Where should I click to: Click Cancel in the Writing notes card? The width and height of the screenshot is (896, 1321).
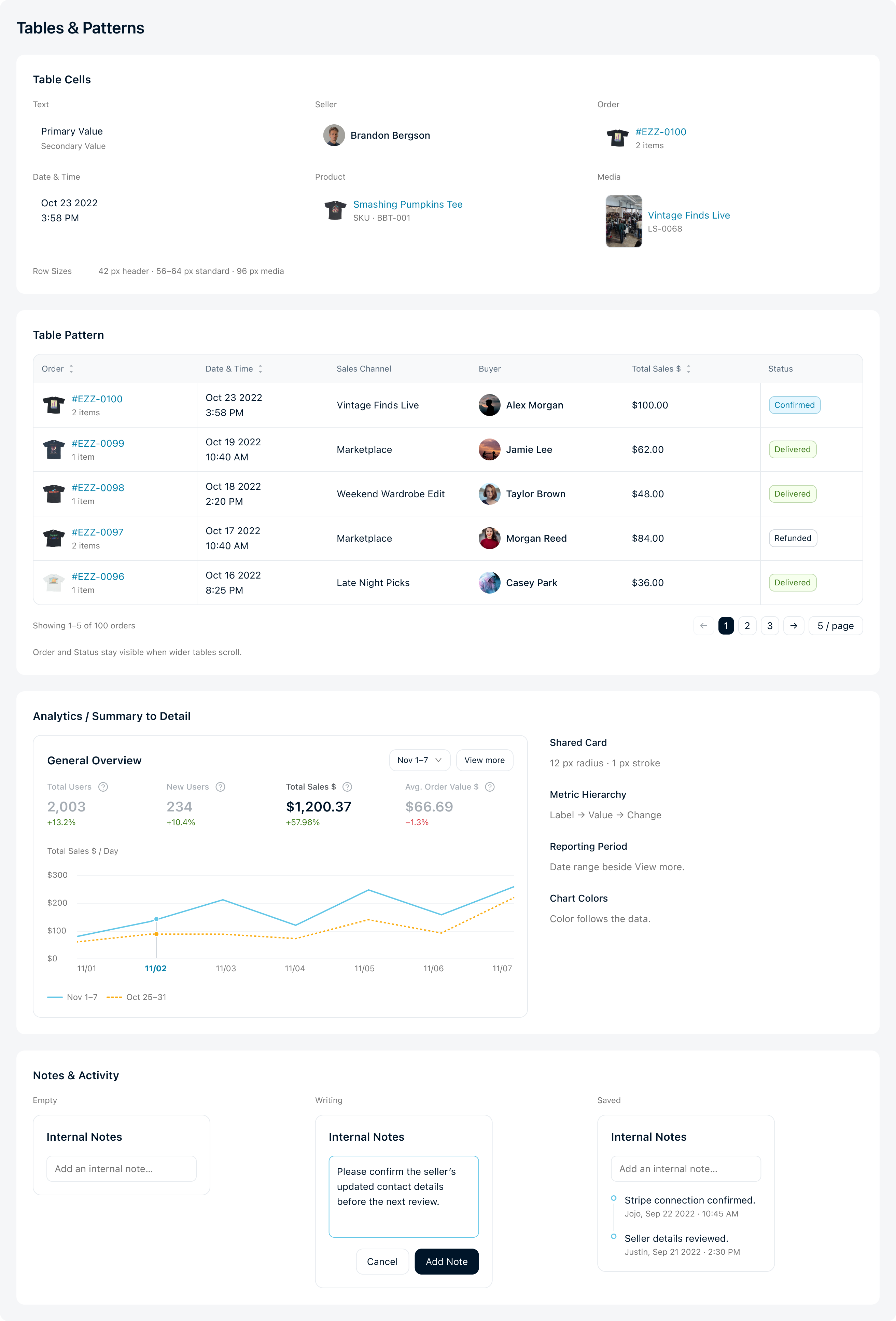[382, 1261]
